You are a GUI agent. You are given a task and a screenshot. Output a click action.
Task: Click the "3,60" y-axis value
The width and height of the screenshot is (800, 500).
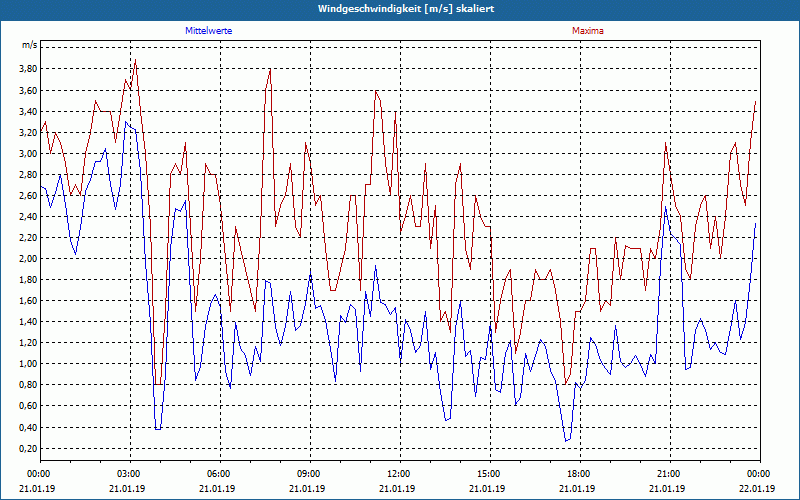pos(29,90)
